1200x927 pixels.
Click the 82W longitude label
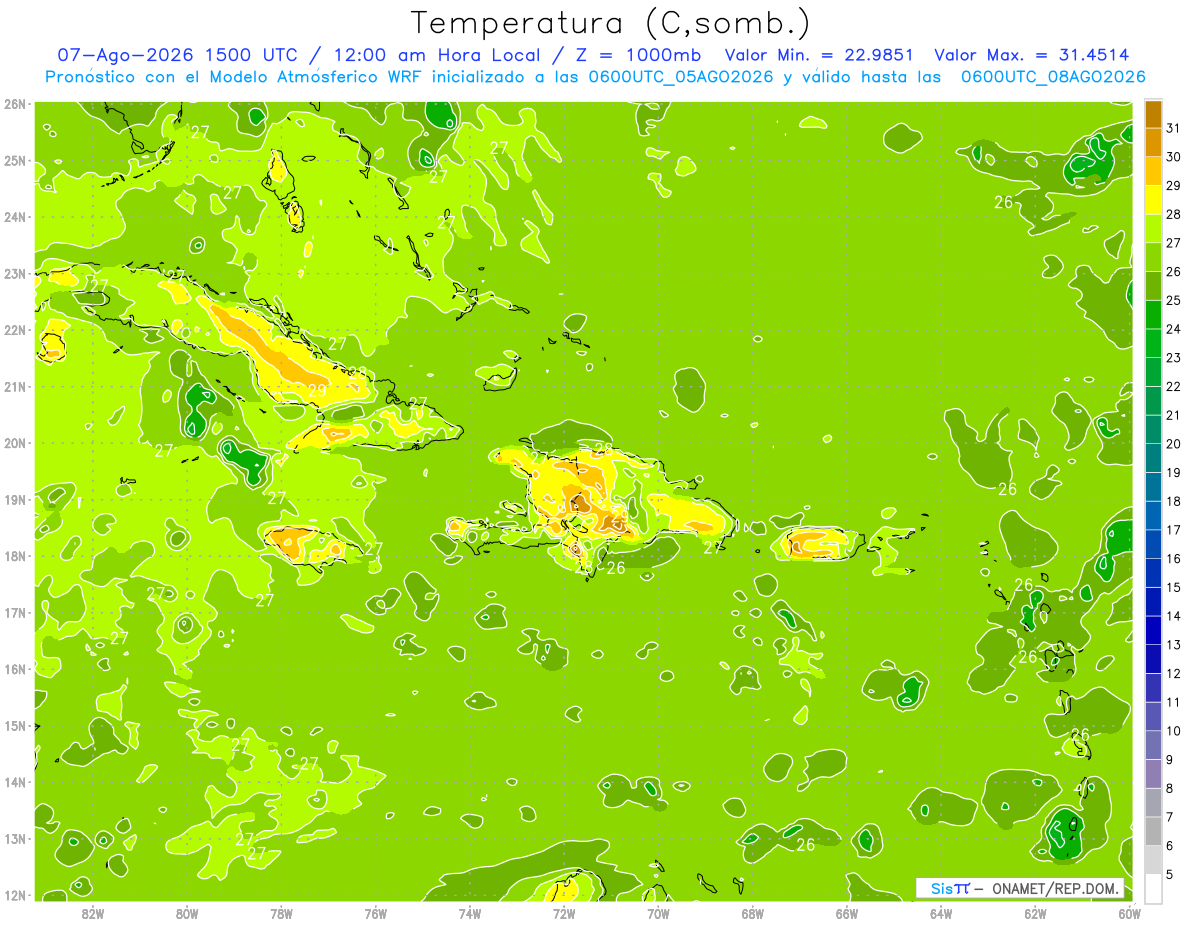click(x=93, y=913)
